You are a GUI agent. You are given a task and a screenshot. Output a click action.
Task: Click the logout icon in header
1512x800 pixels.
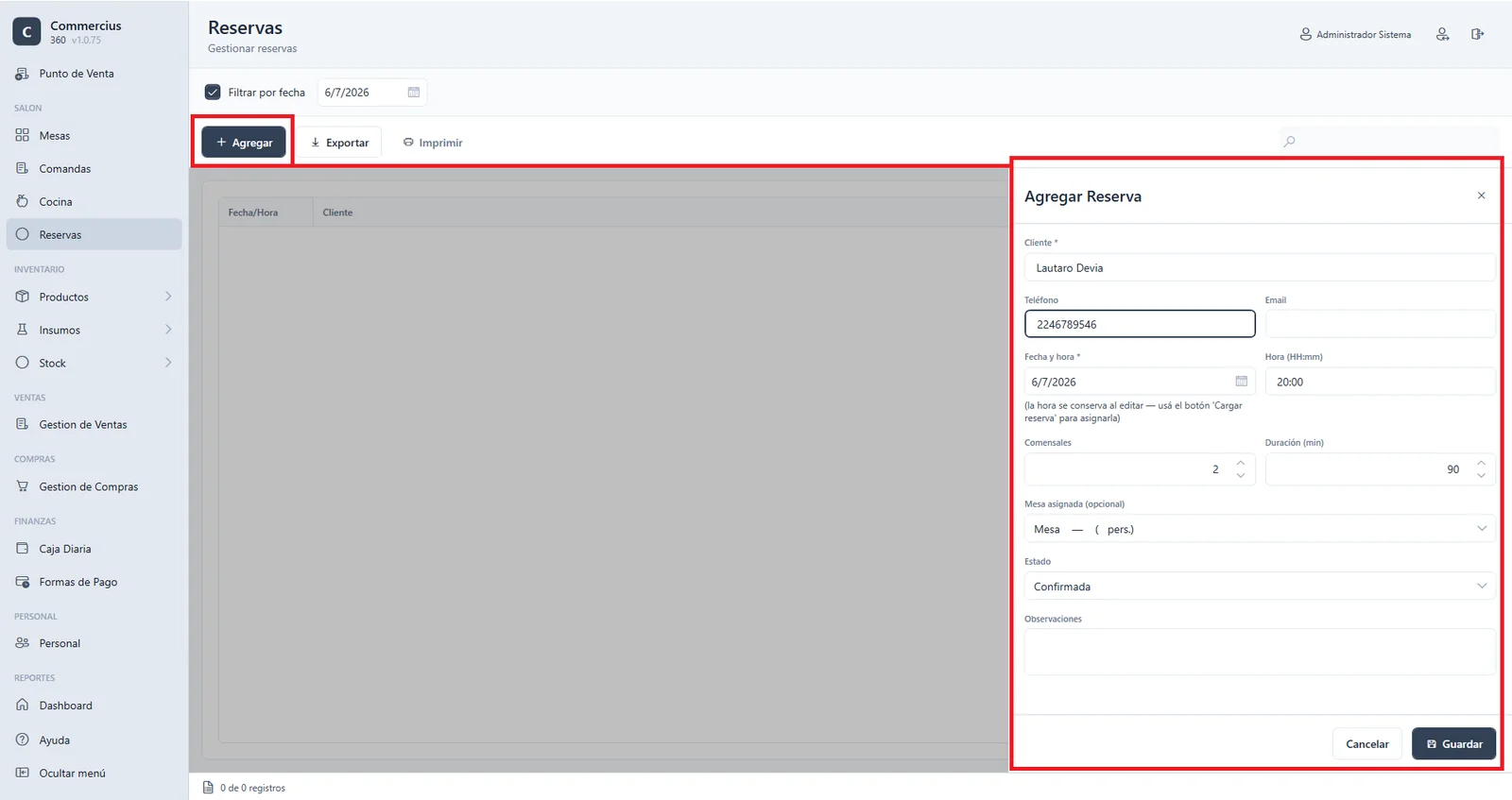tap(1478, 34)
